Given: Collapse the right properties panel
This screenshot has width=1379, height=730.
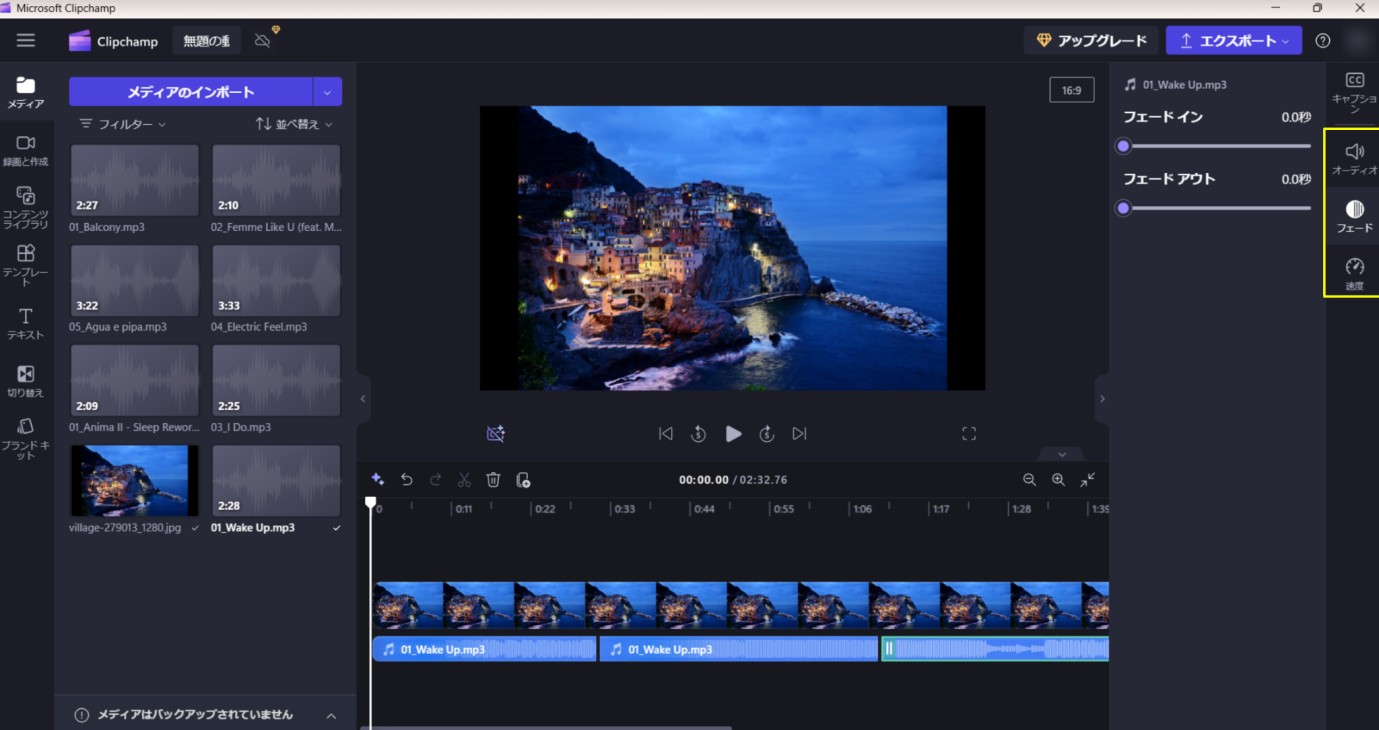Looking at the screenshot, I should coord(1102,398).
